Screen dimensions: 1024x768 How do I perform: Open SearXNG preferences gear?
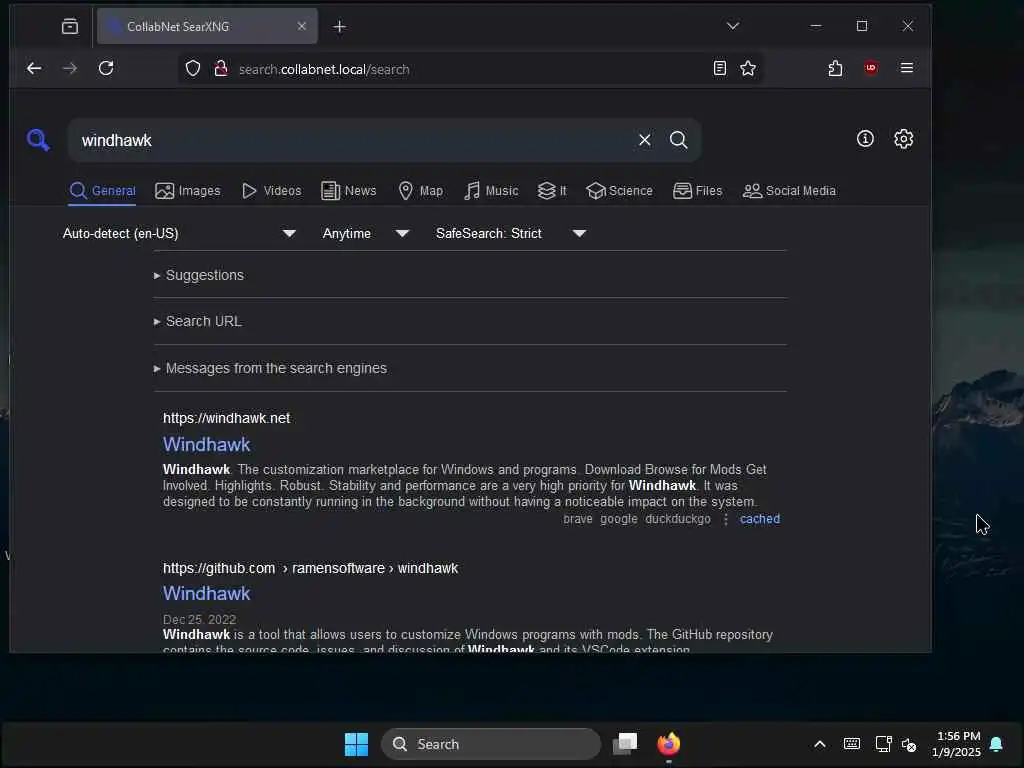point(903,138)
